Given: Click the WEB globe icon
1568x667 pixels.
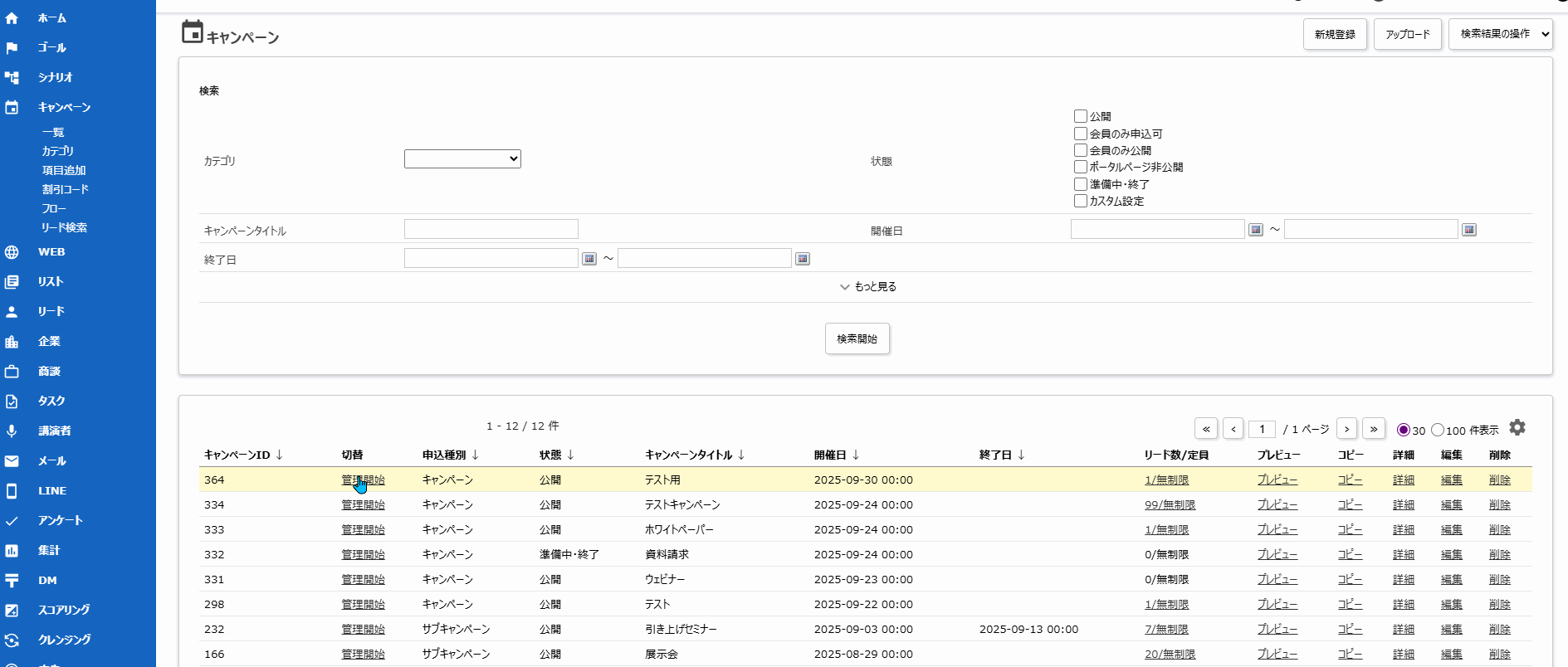Looking at the screenshot, I should (x=12, y=252).
